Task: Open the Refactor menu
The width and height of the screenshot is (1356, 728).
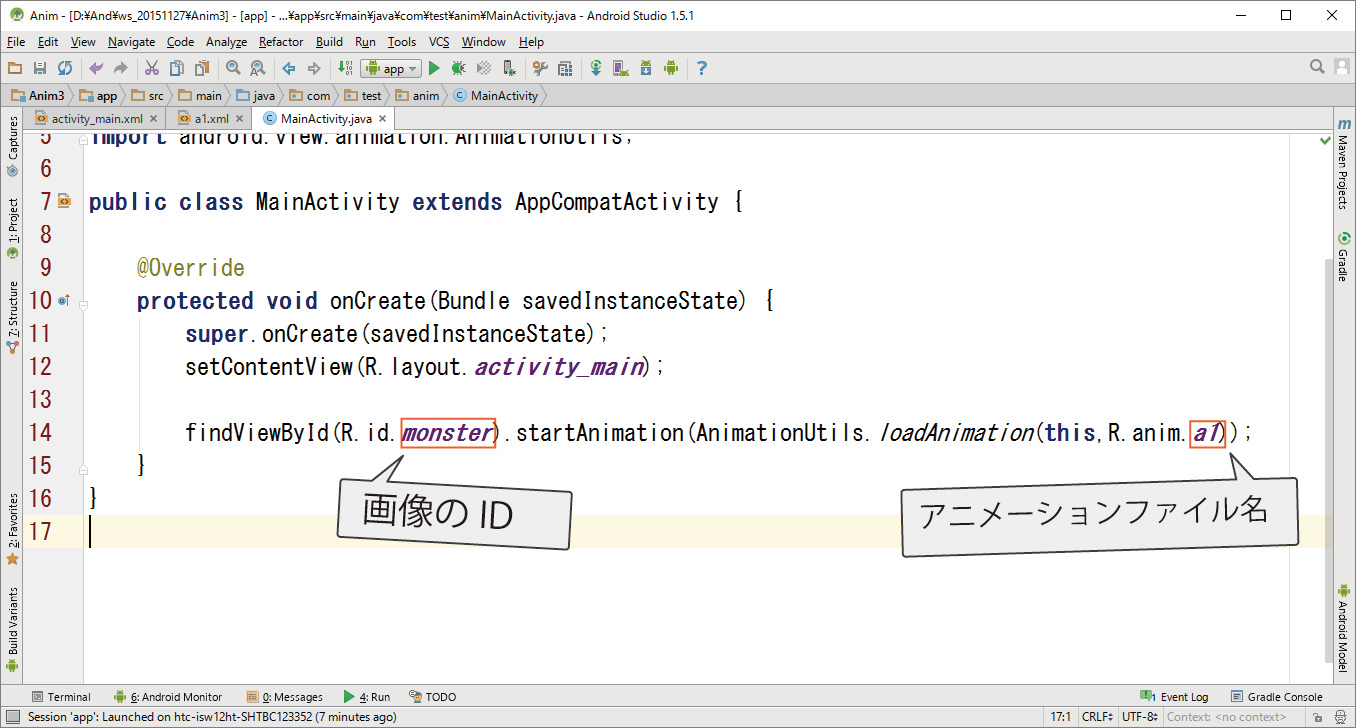Action: pos(281,42)
